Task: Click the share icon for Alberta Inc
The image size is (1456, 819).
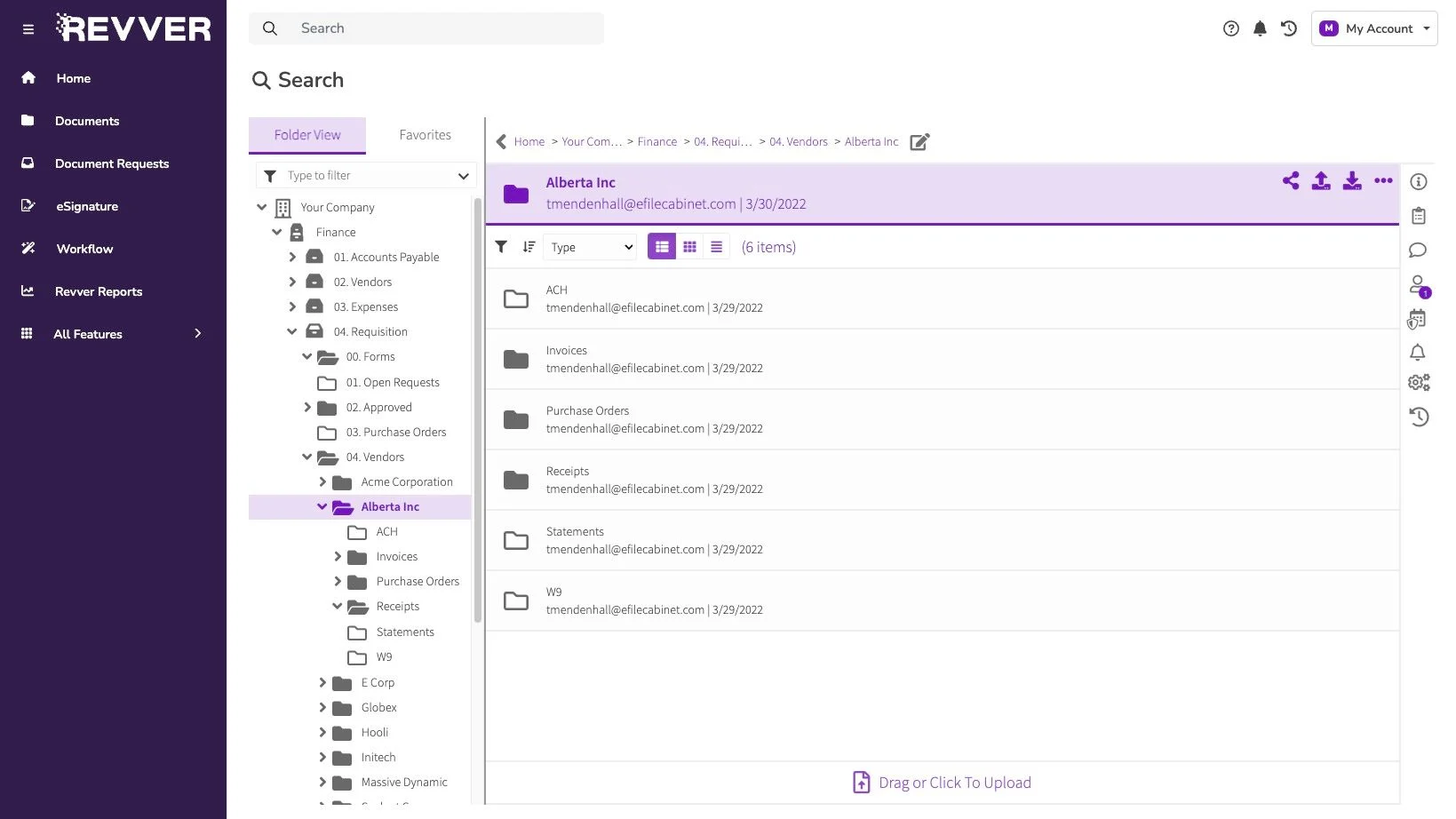Action: click(x=1291, y=181)
